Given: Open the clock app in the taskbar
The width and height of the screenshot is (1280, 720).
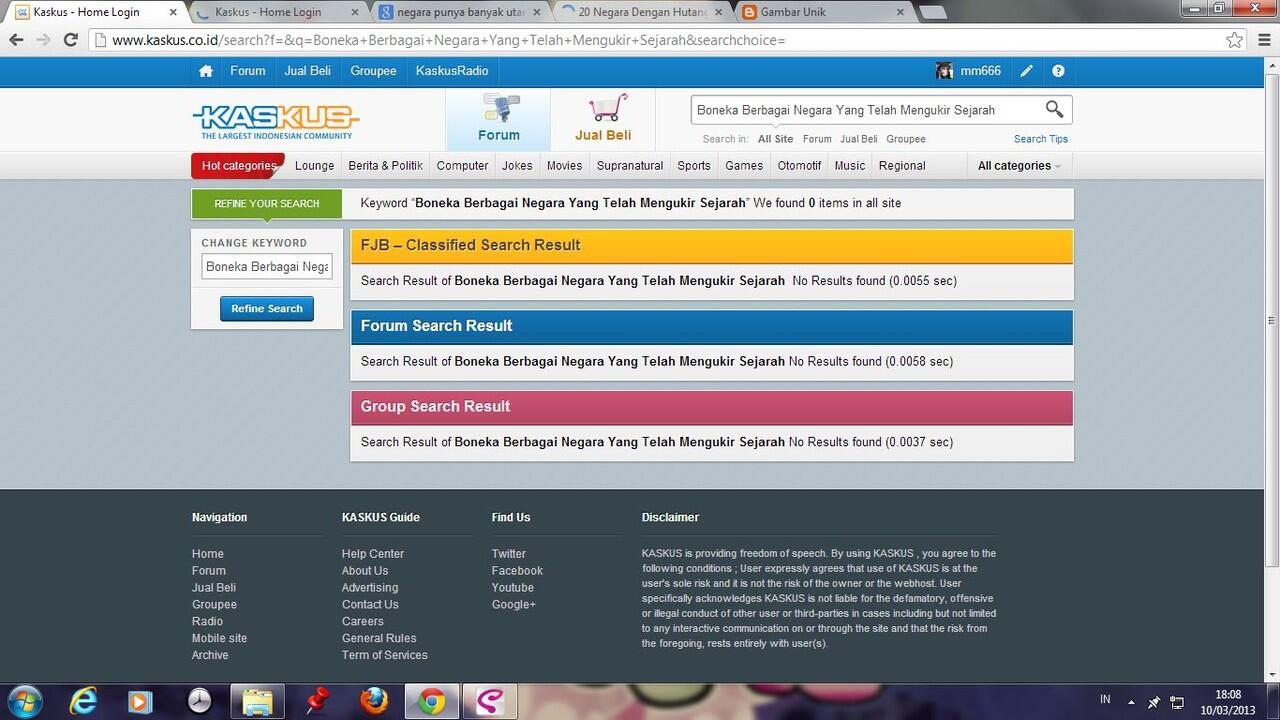Looking at the screenshot, I should pos(200,701).
